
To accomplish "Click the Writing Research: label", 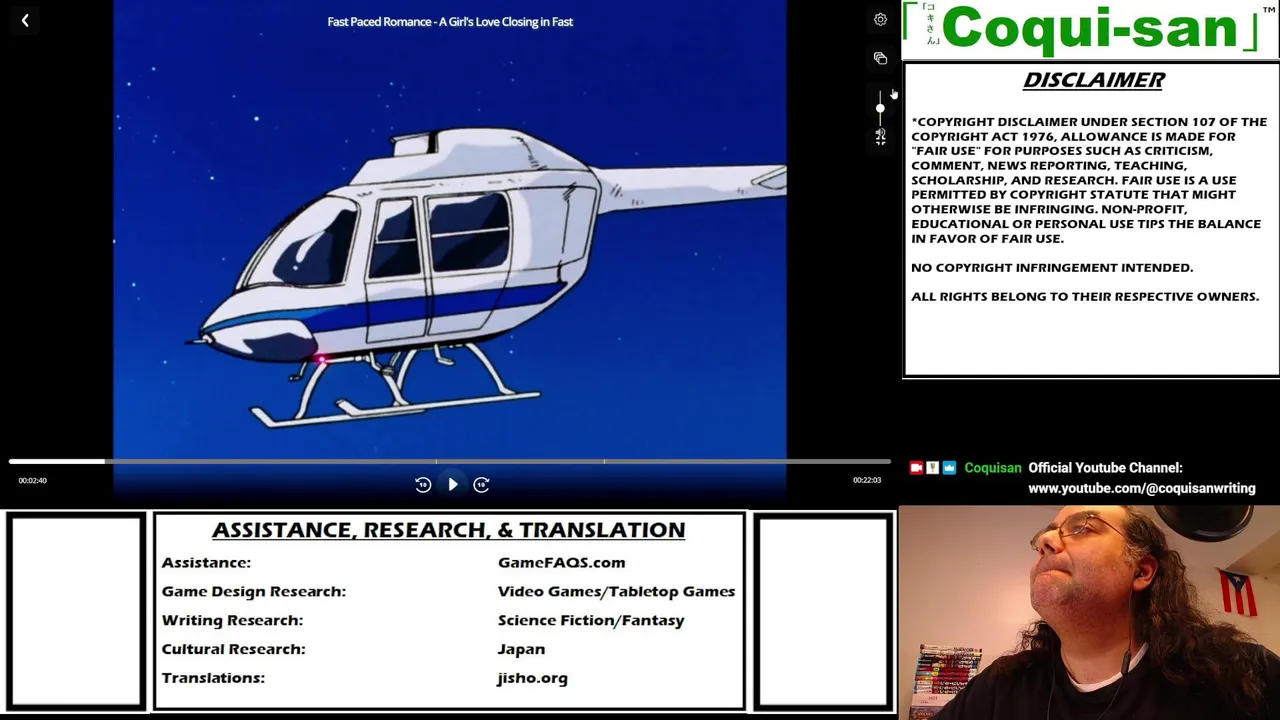I will point(232,621).
